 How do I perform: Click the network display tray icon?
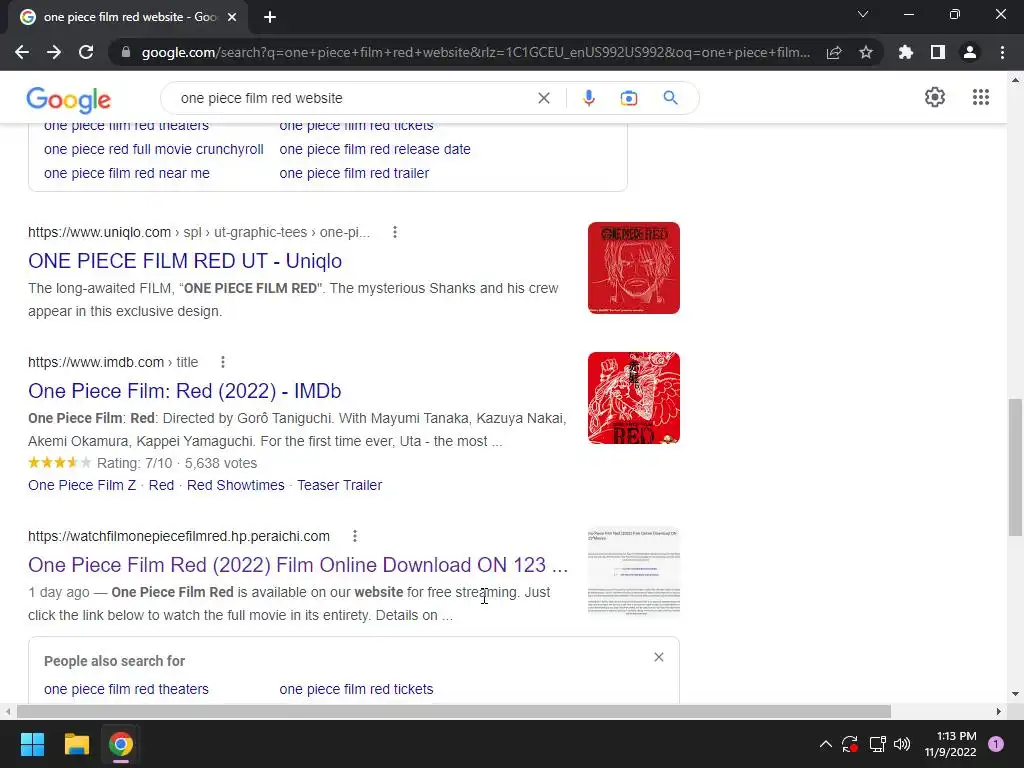[877, 744]
